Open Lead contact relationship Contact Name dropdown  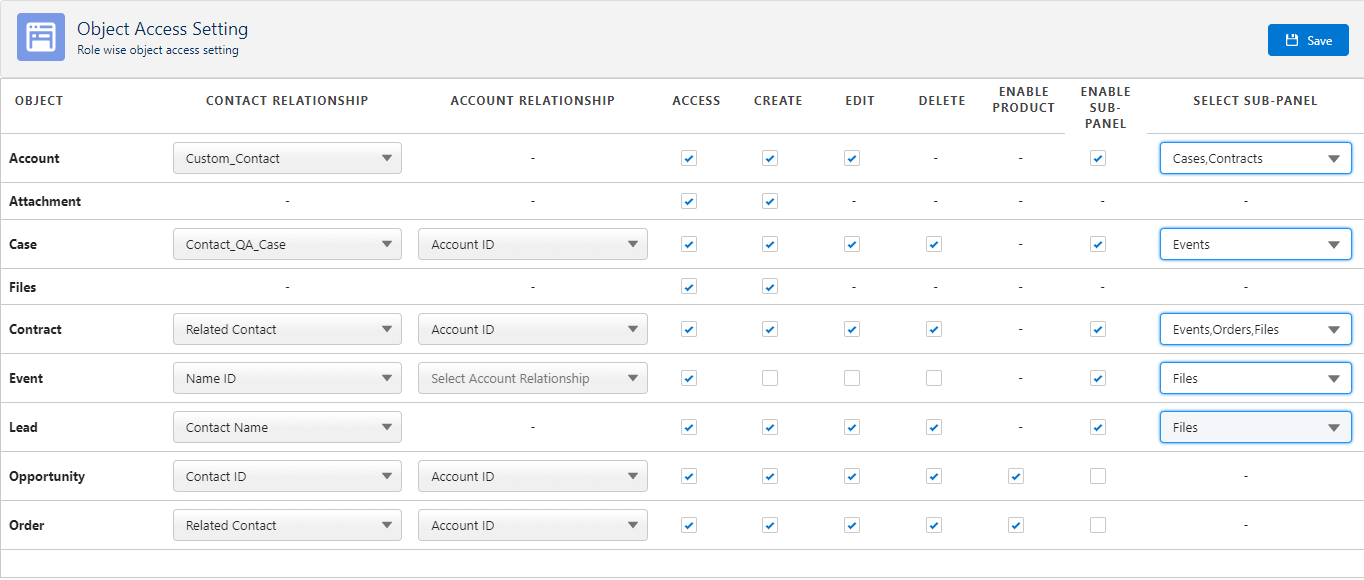point(287,427)
